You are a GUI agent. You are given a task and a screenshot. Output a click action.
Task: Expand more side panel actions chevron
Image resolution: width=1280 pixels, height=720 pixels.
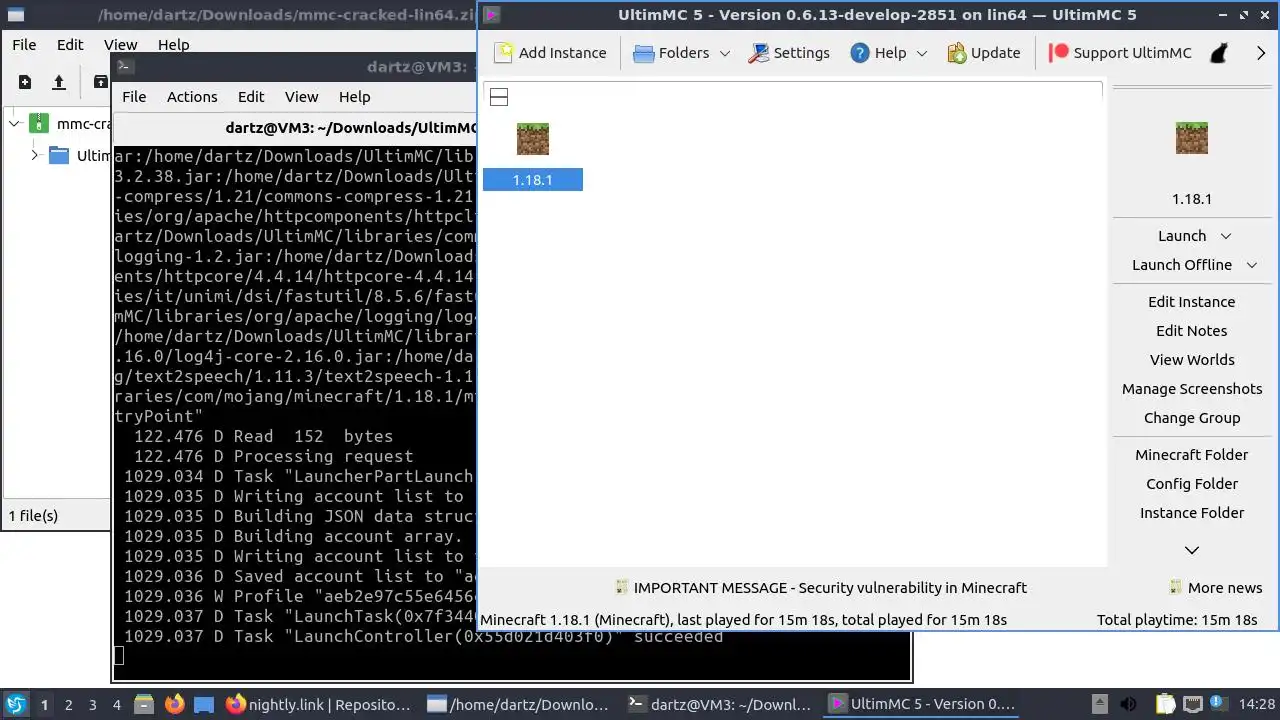click(x=1192, y=550)
